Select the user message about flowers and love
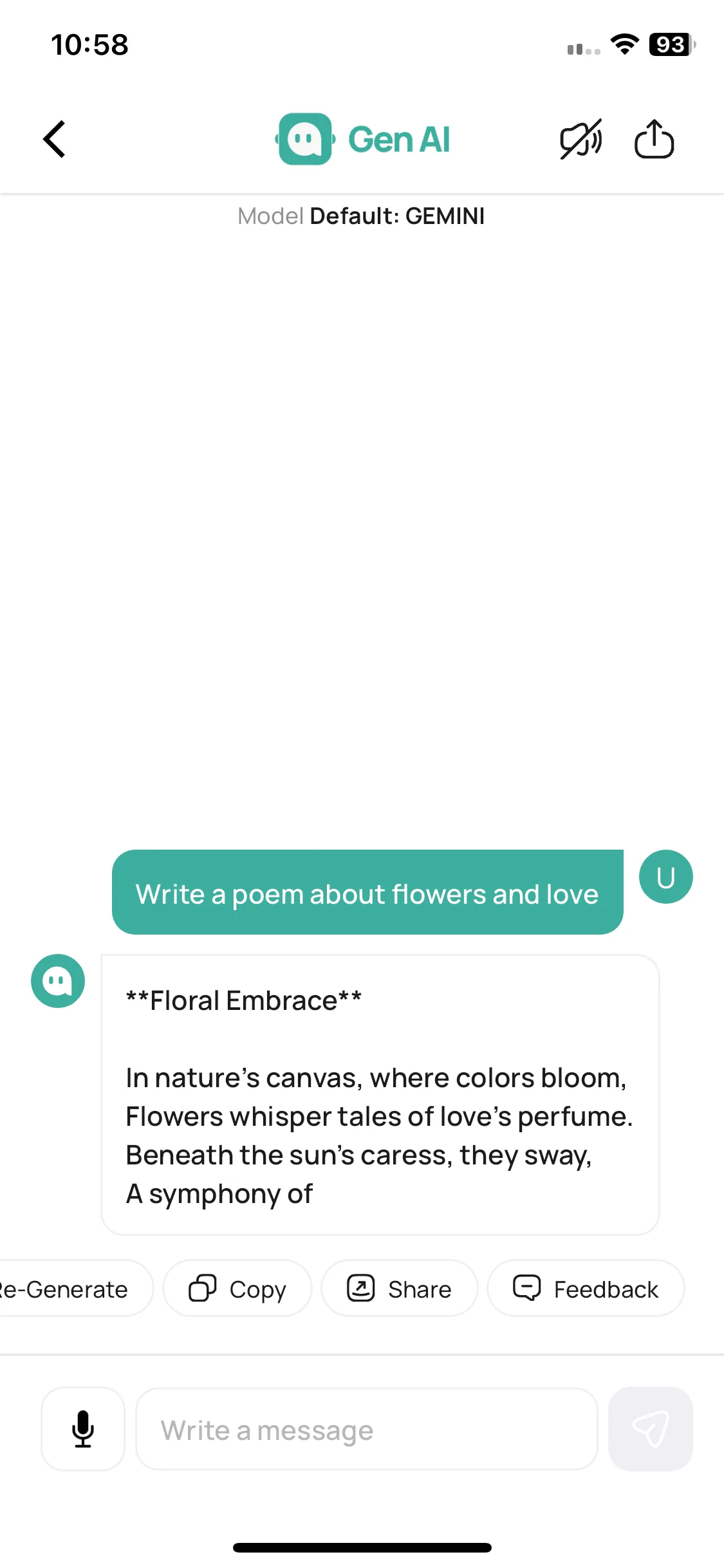 coord(367,892)
